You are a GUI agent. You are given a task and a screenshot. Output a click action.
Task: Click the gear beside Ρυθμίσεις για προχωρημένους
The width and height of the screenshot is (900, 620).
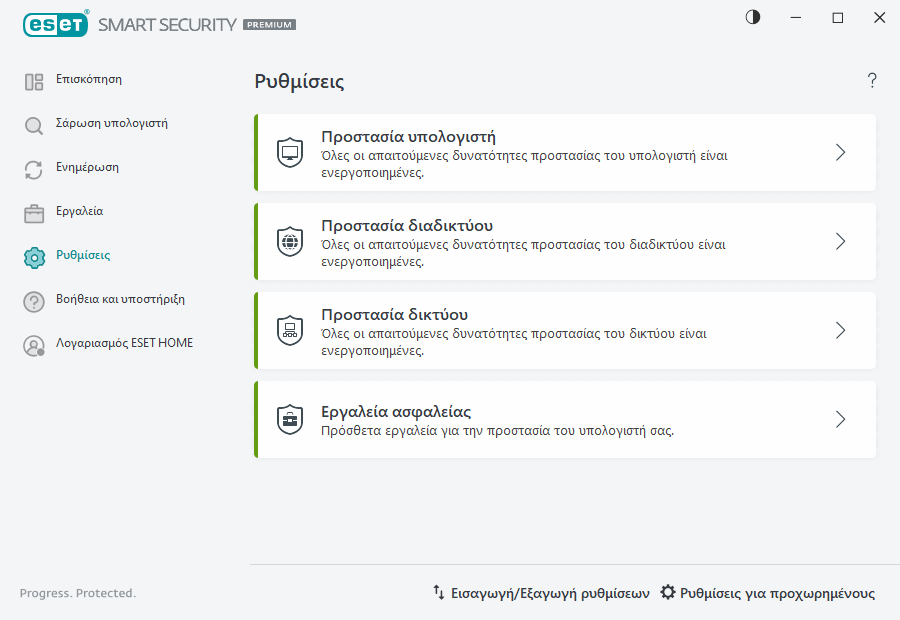pos(666,592)
